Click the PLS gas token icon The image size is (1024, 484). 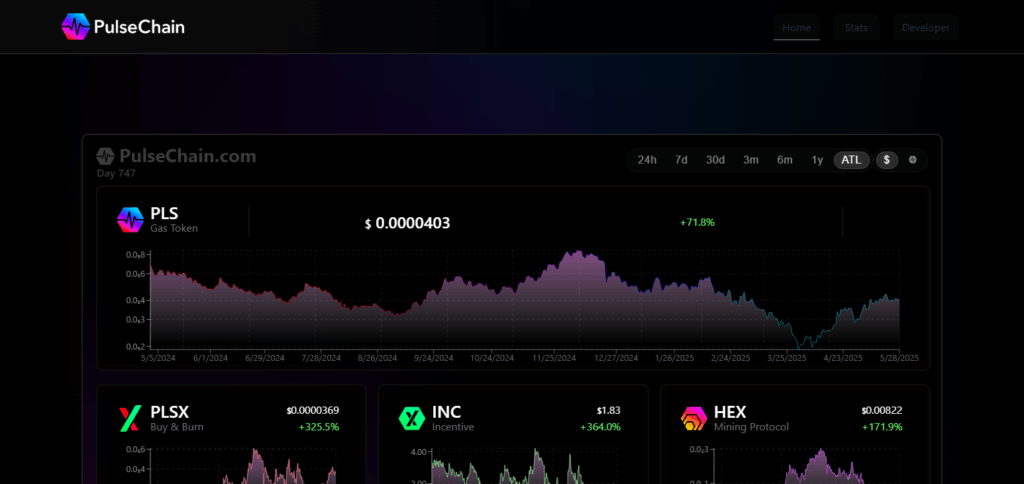click(130, 219)
